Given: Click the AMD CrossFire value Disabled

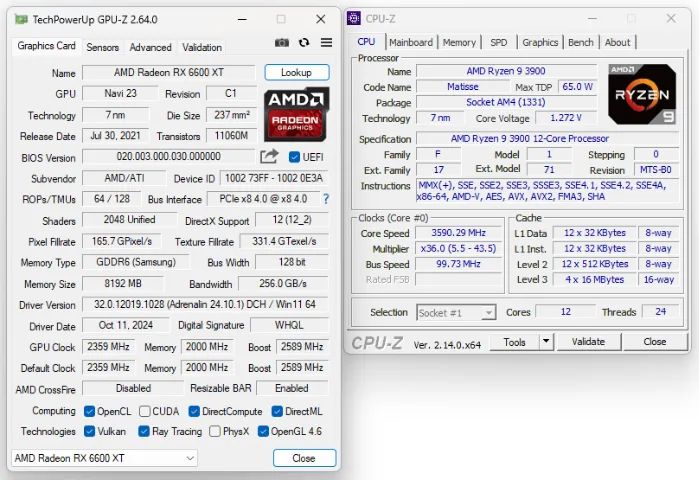Looking at the screenshot, I should pyautogui.click(x=133, y=388).
